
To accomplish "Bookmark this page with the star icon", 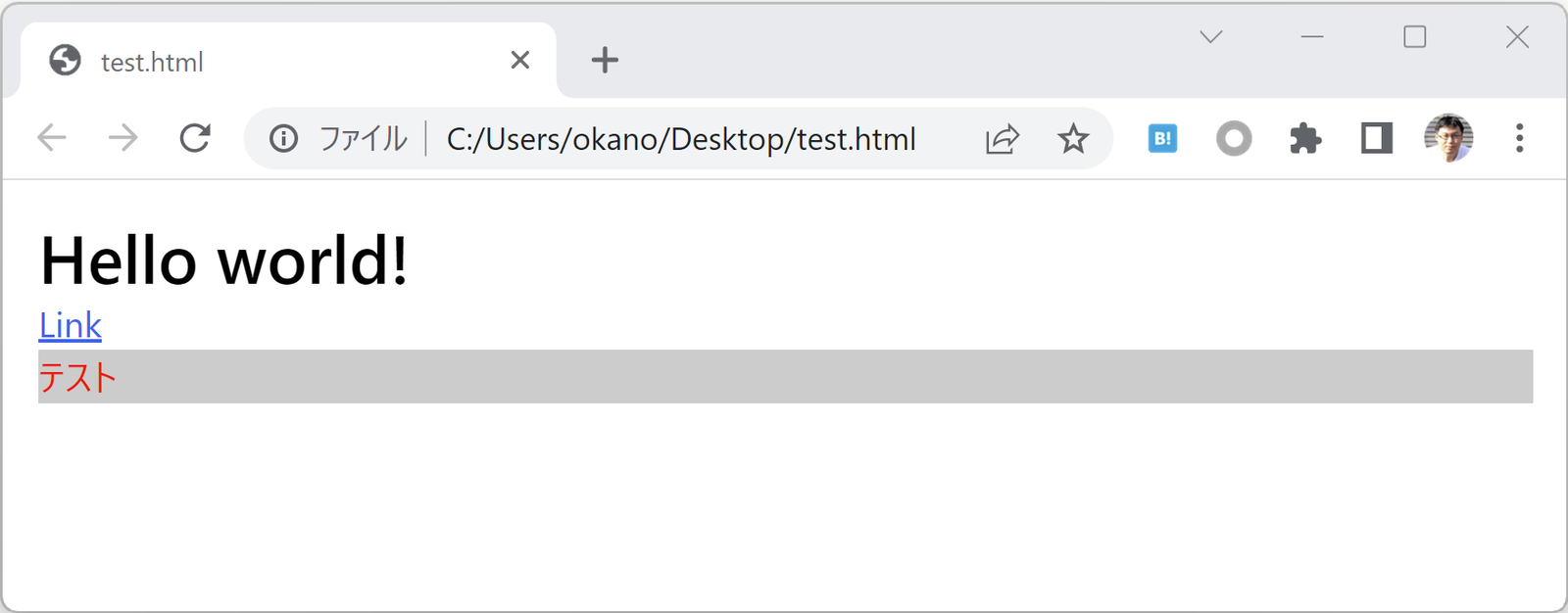I will click(x=1073, y=139).
